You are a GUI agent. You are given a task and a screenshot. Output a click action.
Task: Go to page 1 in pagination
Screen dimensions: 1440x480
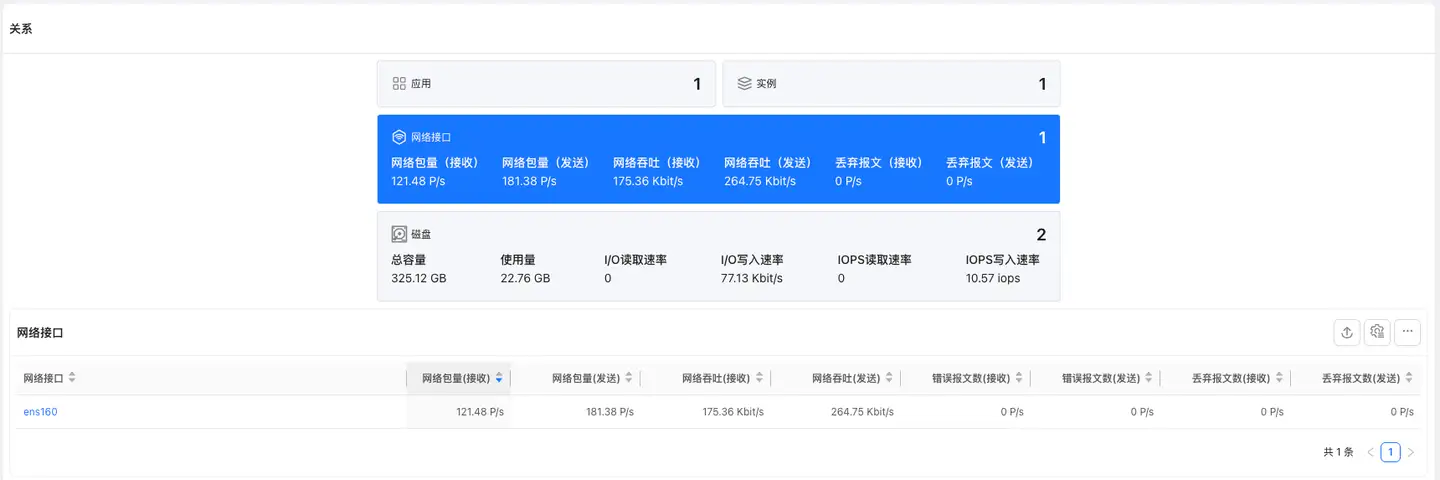click(x=1390, y=452)
